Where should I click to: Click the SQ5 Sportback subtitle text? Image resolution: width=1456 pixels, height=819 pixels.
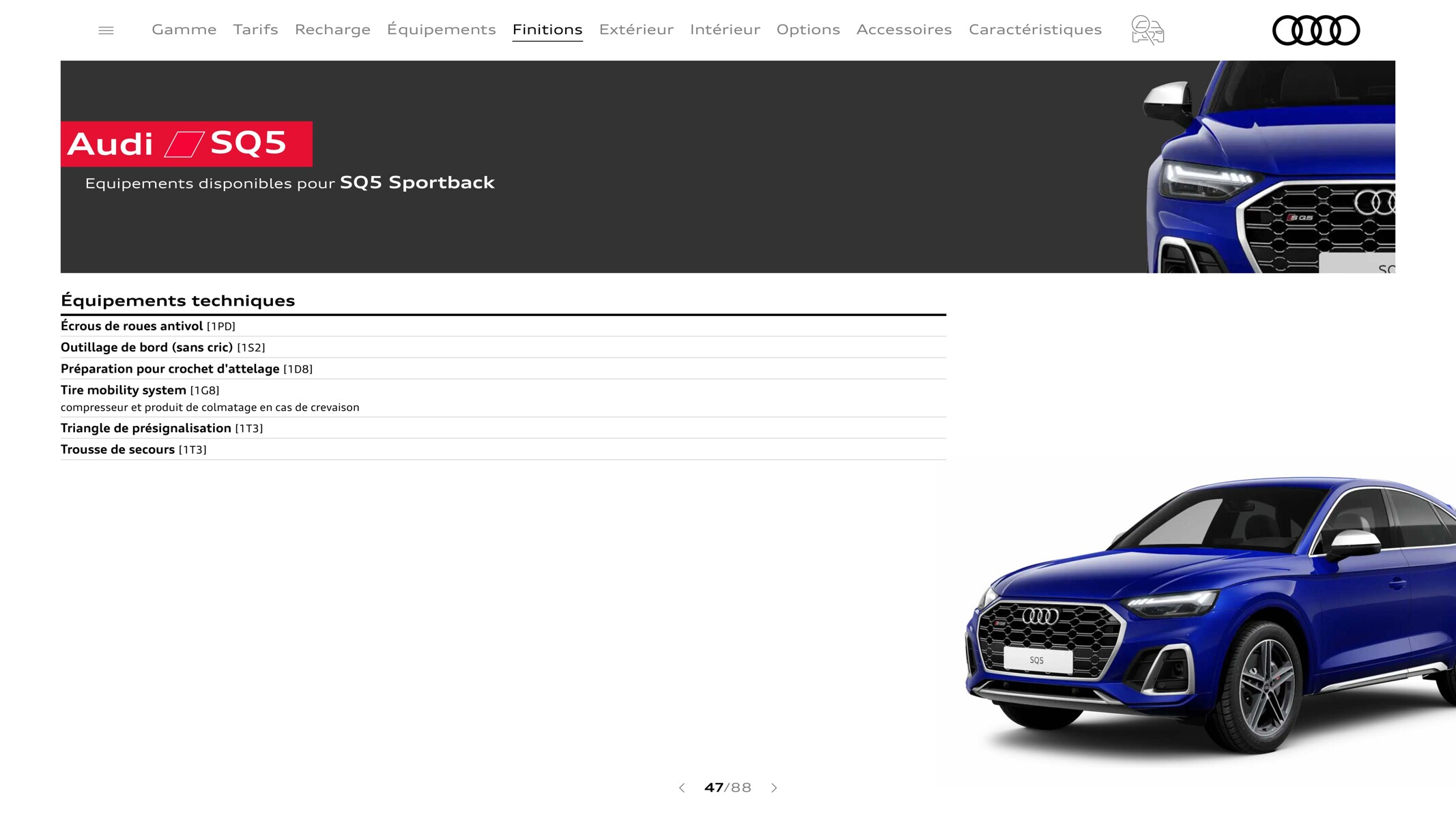417,182
